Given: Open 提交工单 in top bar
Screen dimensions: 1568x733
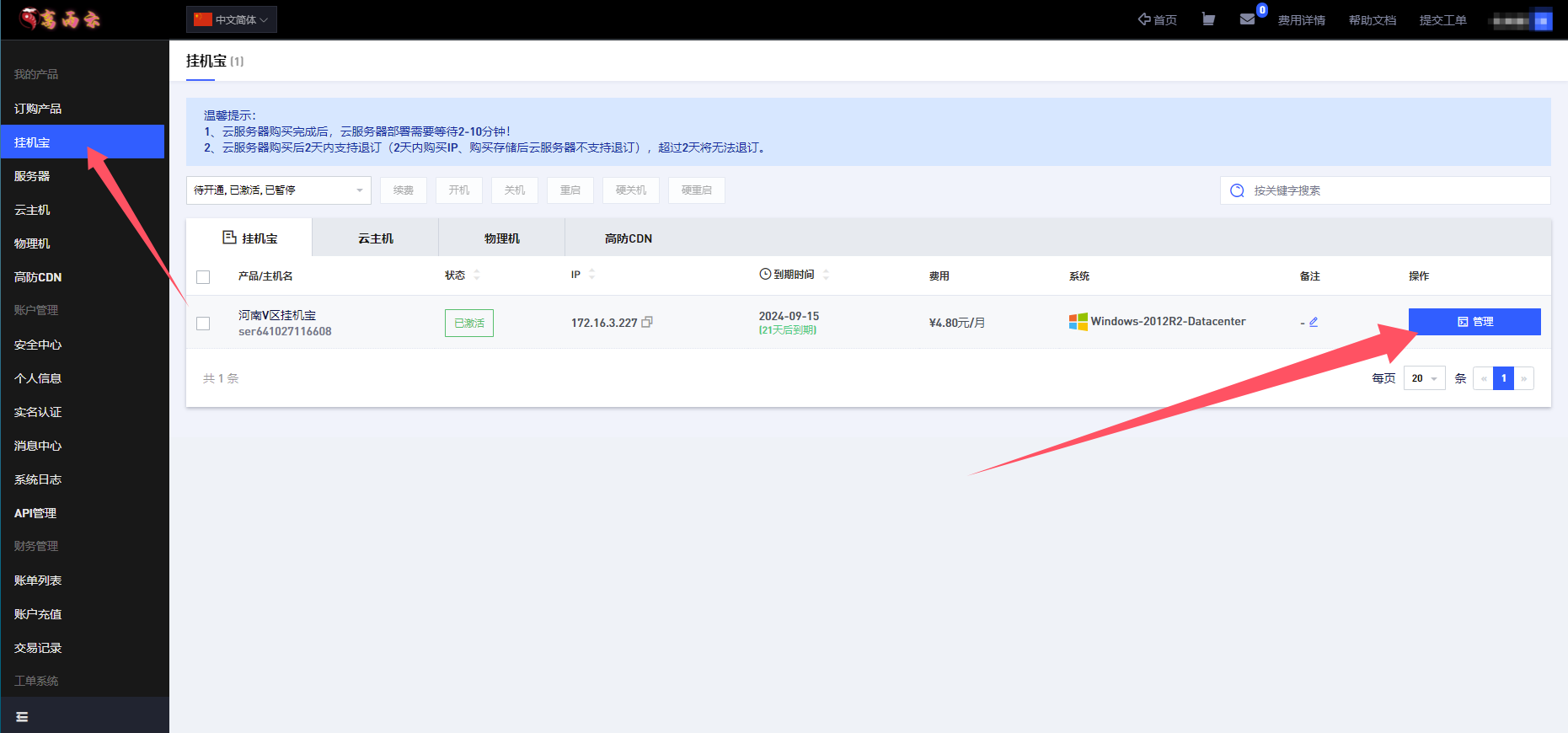Looking at the screenshot, I should (1443, 20).
